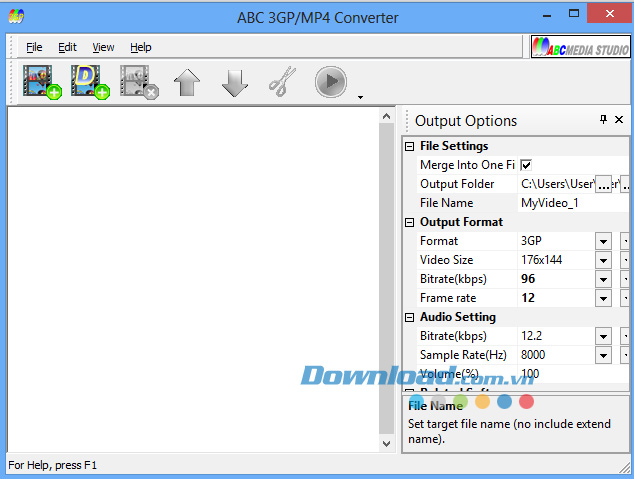This screenshot has width=634, height=479.
Task: Select the Format property label
Action: click(439, 241)
